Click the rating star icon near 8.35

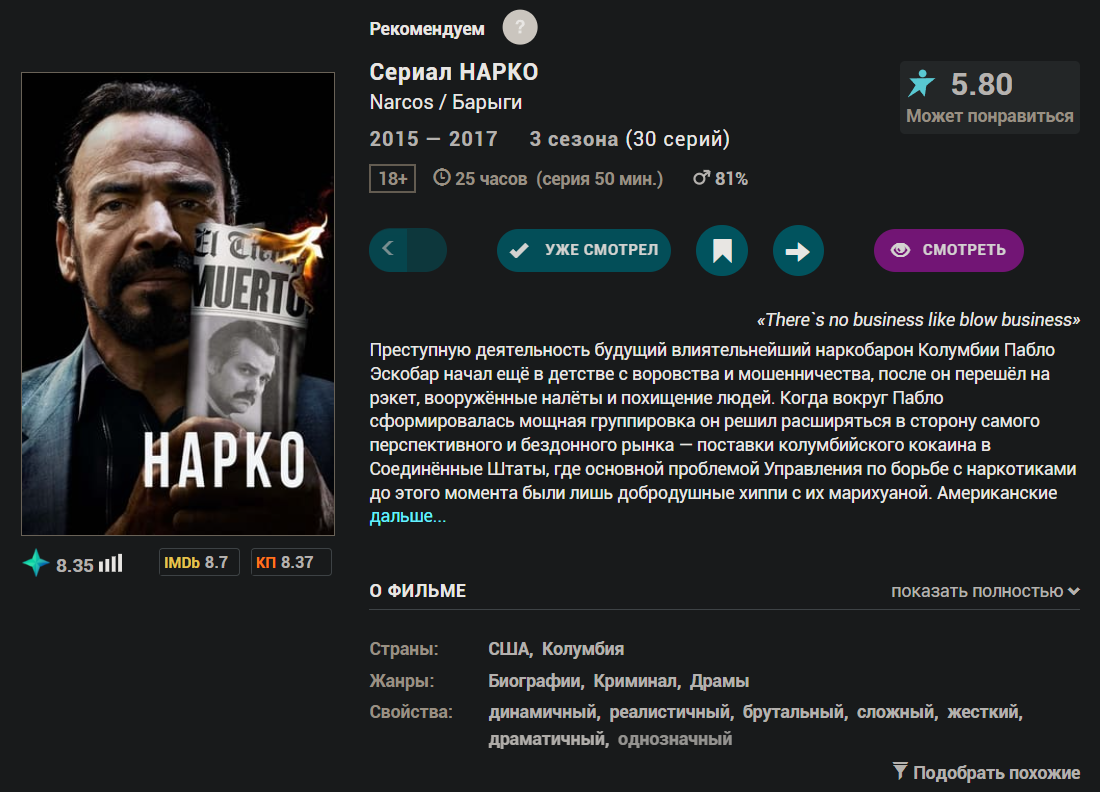click(x=36, y=563)
